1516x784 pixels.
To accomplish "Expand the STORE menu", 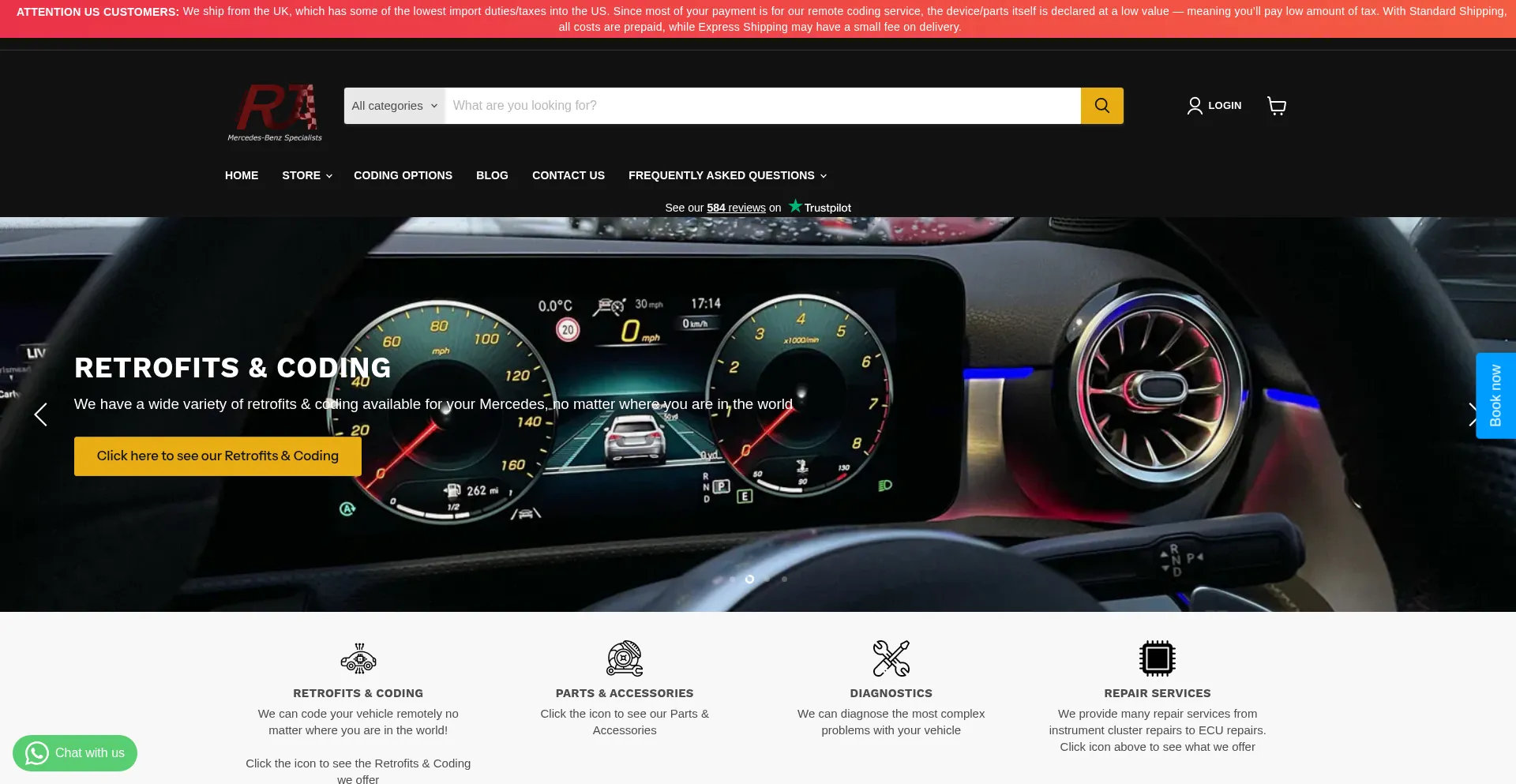I will click(x=307, y=175).
